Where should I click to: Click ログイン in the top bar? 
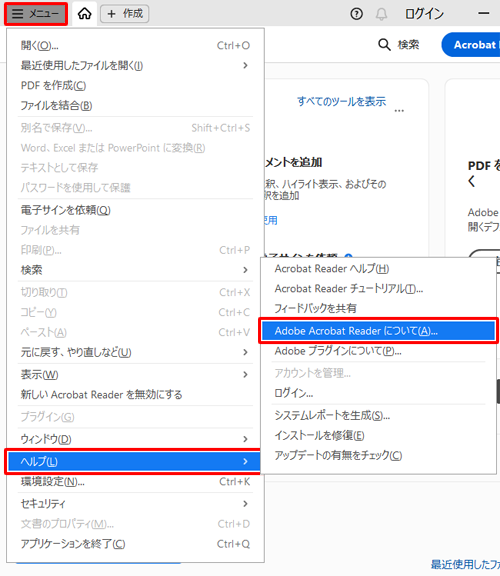click(x=424, y=14)
